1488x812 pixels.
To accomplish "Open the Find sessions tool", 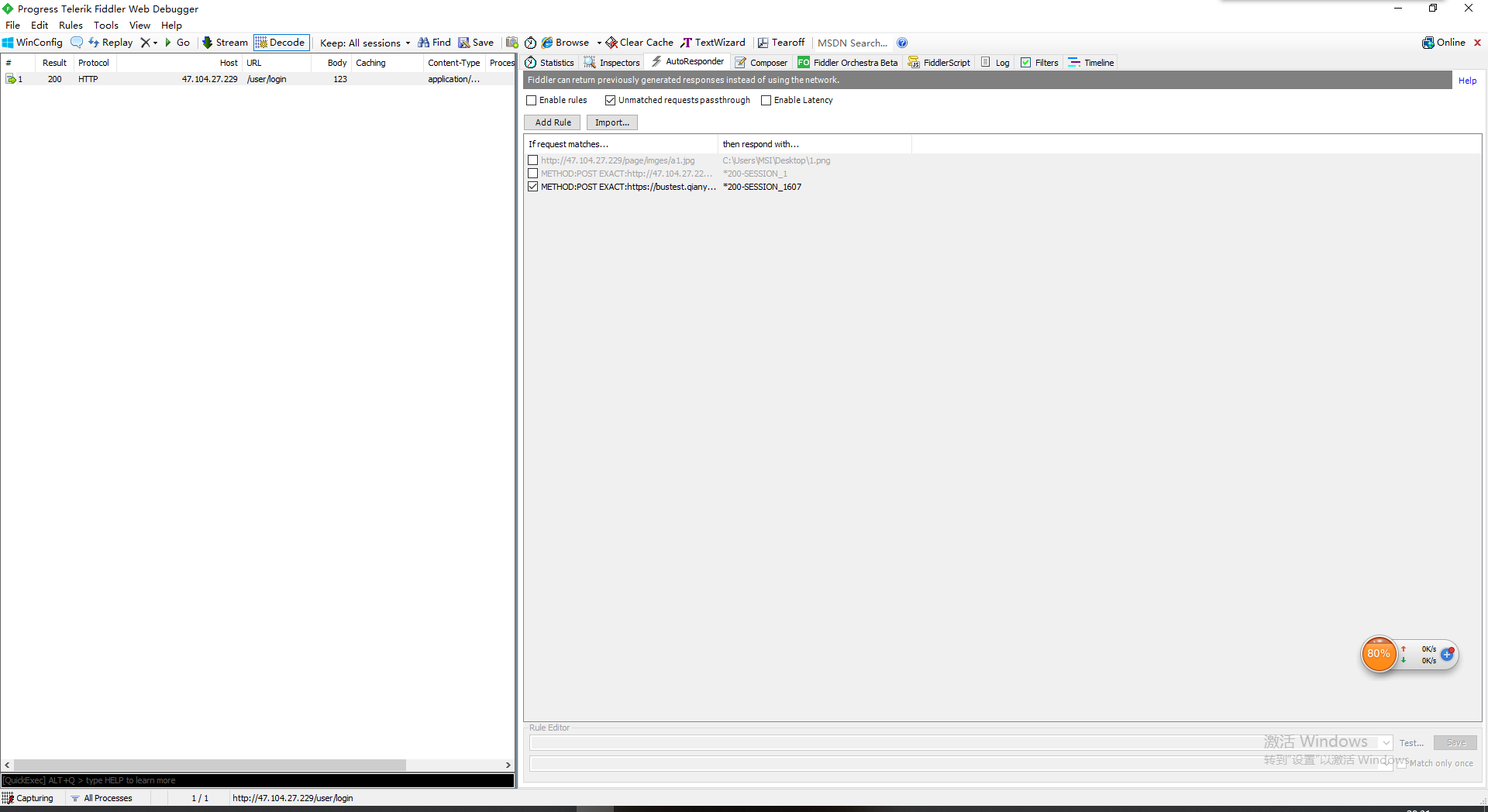I will click(434, 43).
